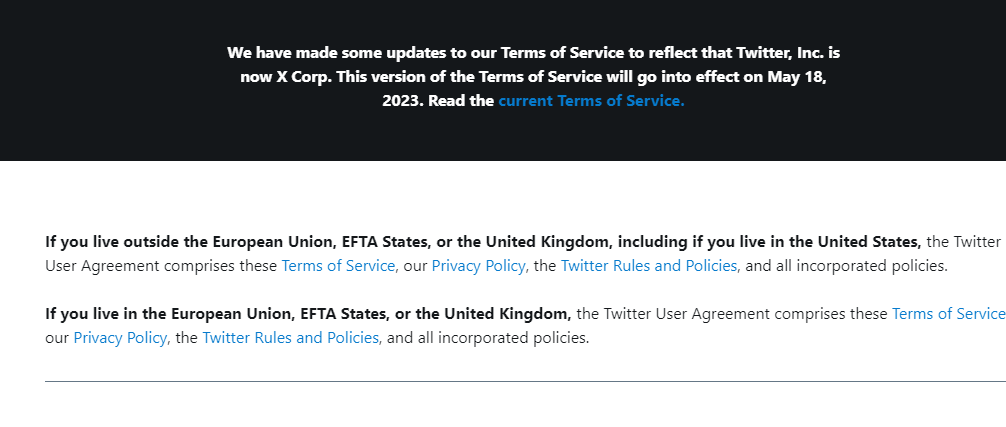This screenshot has width=1006, height=427.
Task: Open Privacy Policy link in outside-EU paragraph
Action: tap(478, 265)
